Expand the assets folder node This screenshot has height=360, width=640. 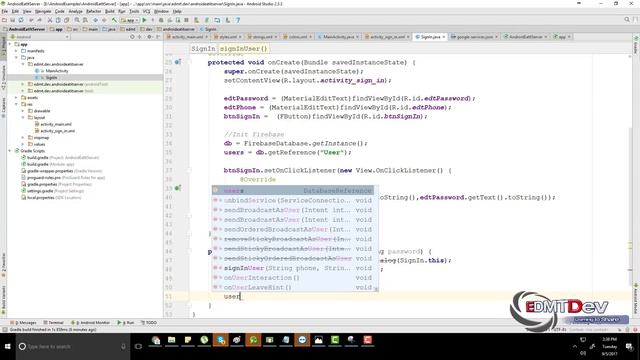tap(16, 98)
